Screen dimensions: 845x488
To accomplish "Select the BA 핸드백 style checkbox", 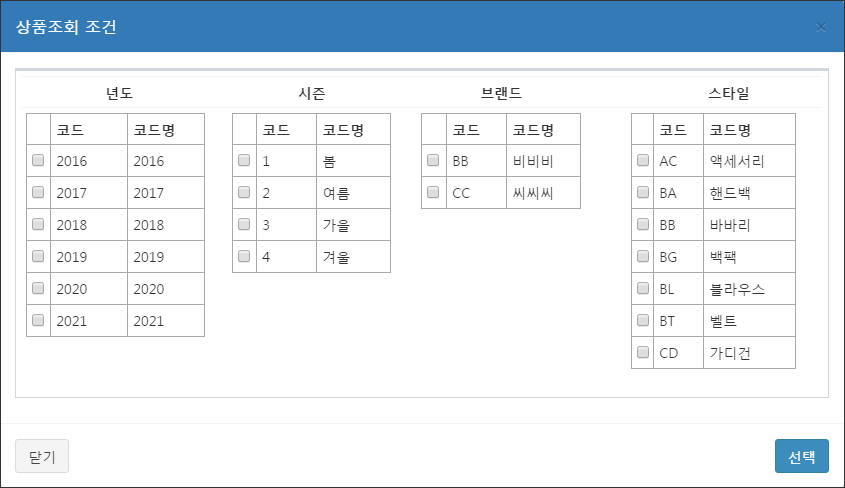I will pos(643,192).
